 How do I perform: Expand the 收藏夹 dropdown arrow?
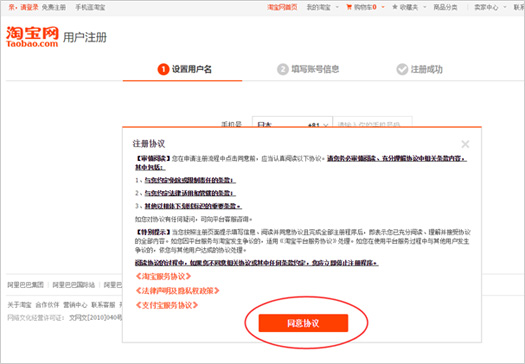pos(425,7)
